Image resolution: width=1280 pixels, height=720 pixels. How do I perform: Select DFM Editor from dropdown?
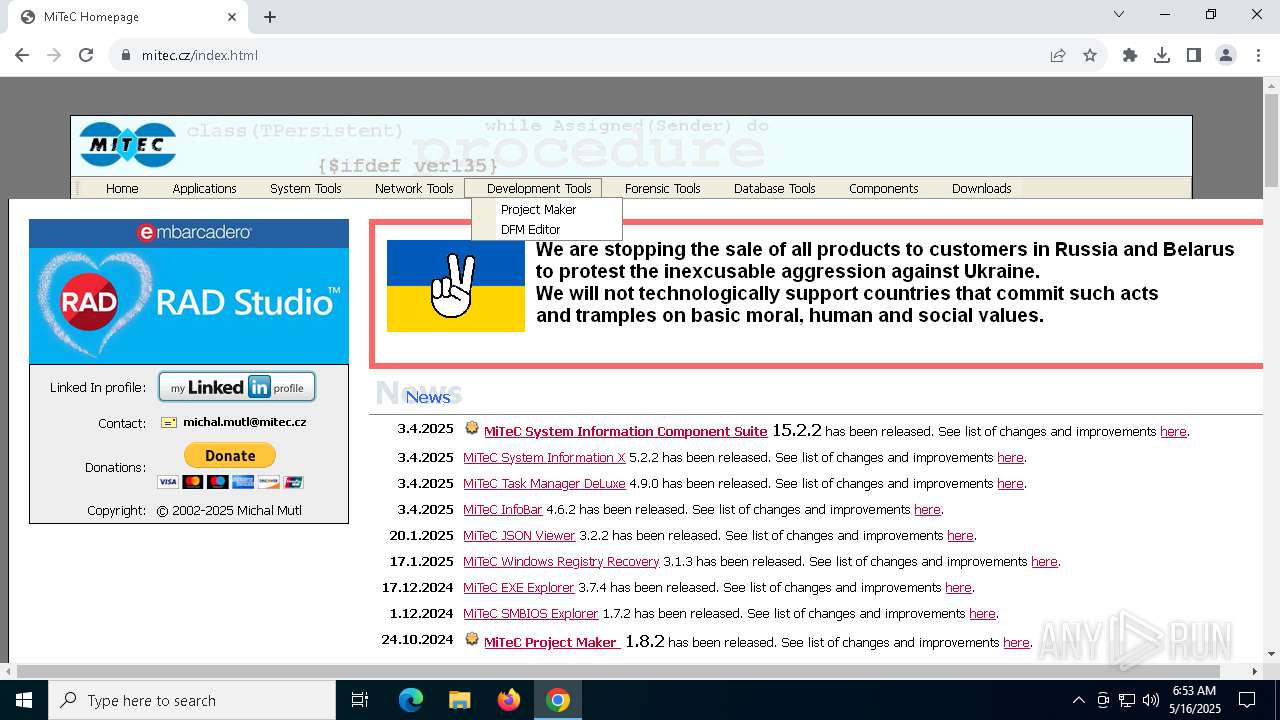pyautogui.click(x=546, y=229)
